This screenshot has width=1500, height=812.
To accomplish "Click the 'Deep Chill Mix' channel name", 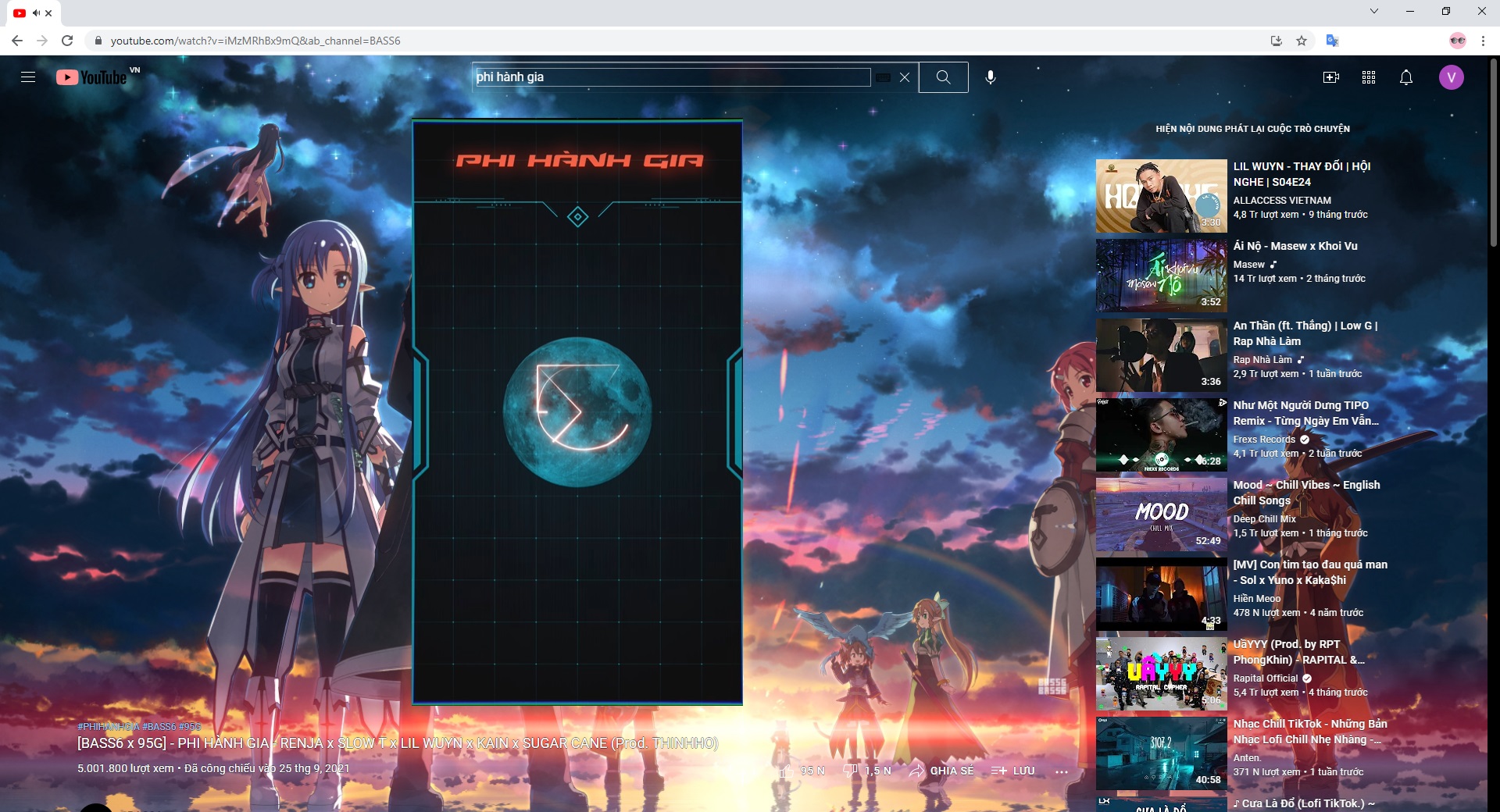I will (1265, 519).
